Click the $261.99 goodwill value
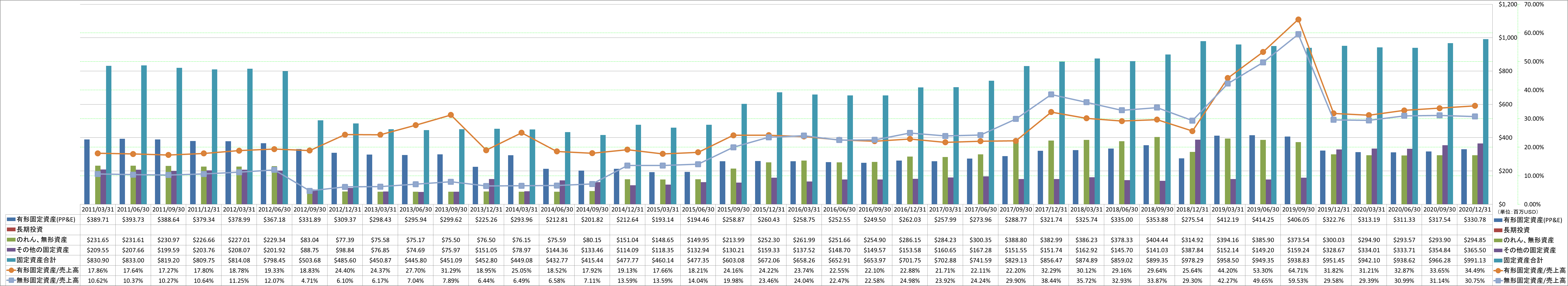Screen dimensions: 1568x286 tap(804, 240)
